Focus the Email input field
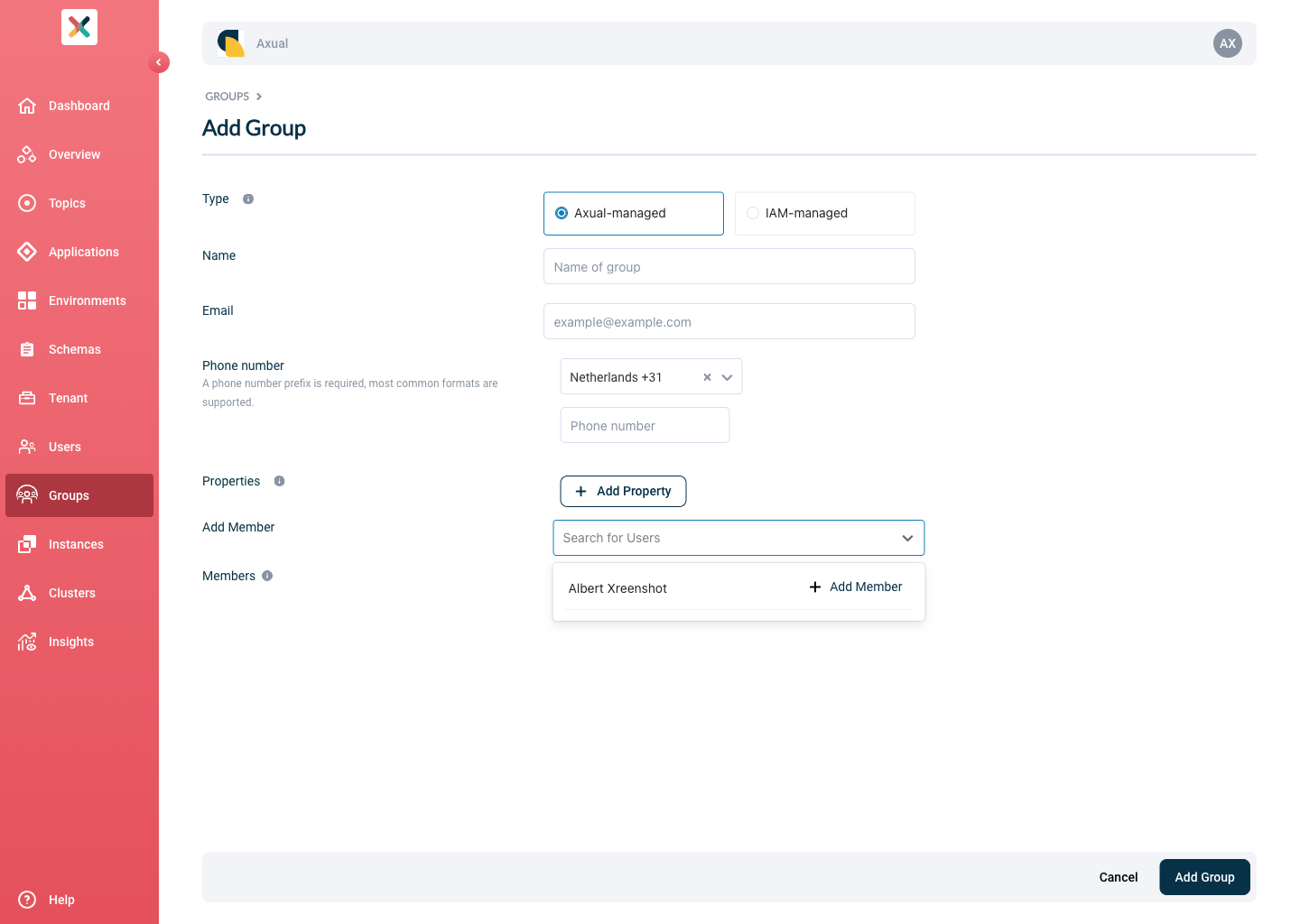This screenshot has height=924, width=1300. tap(729, 321)
